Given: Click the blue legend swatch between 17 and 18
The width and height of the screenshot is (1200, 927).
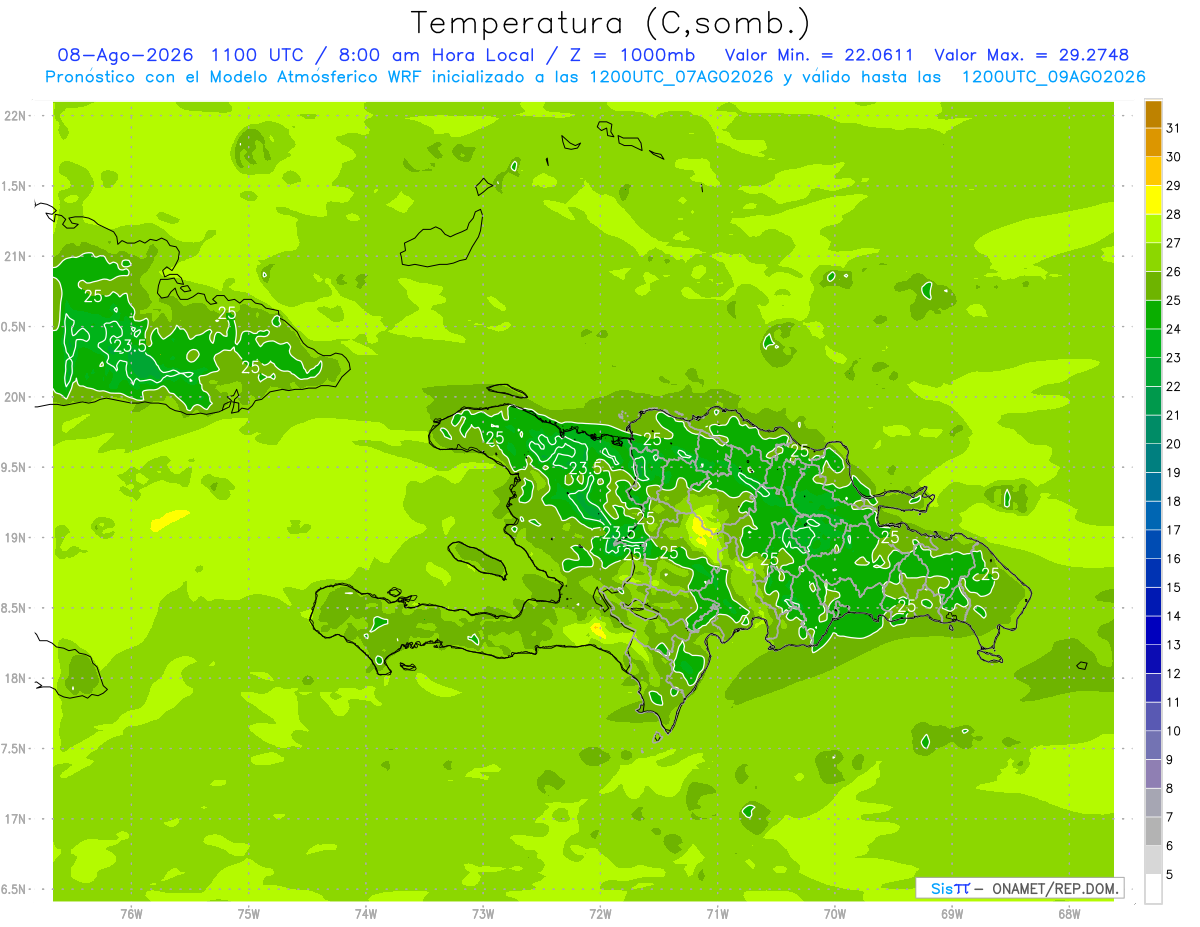Looking at the screenshot, I should [1153, 516].
